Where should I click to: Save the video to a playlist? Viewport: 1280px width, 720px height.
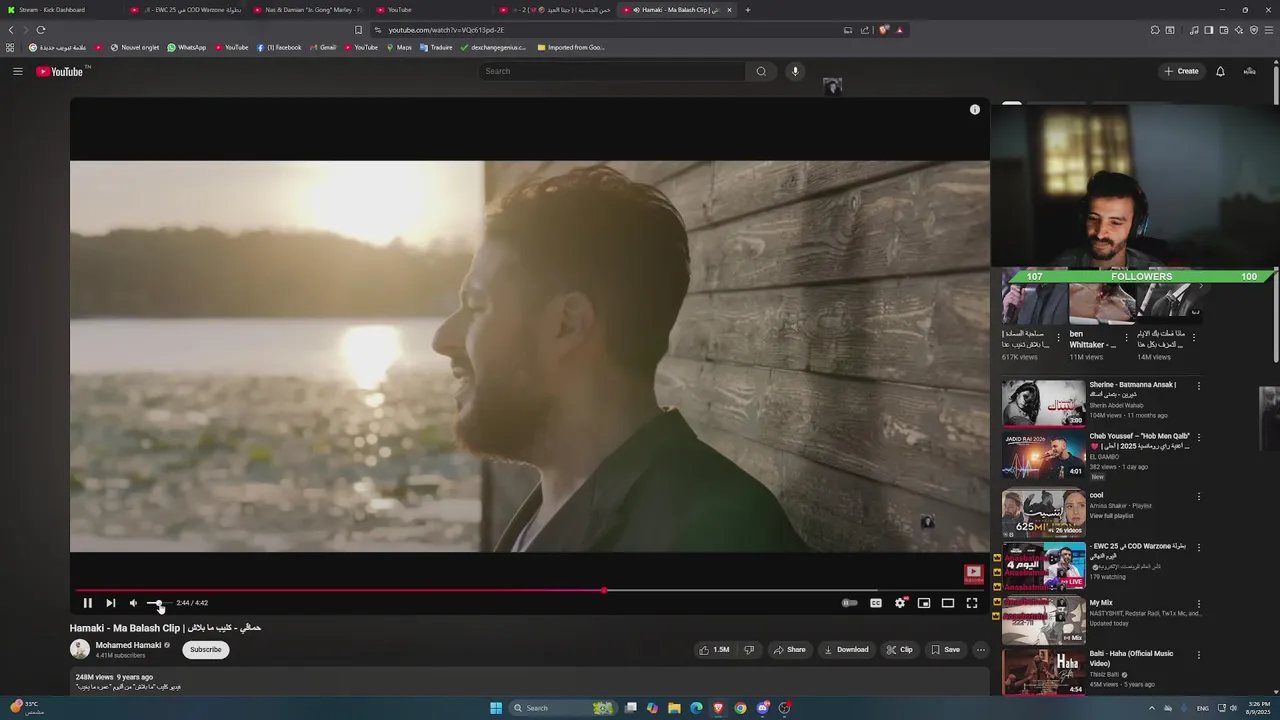(945, 650)
